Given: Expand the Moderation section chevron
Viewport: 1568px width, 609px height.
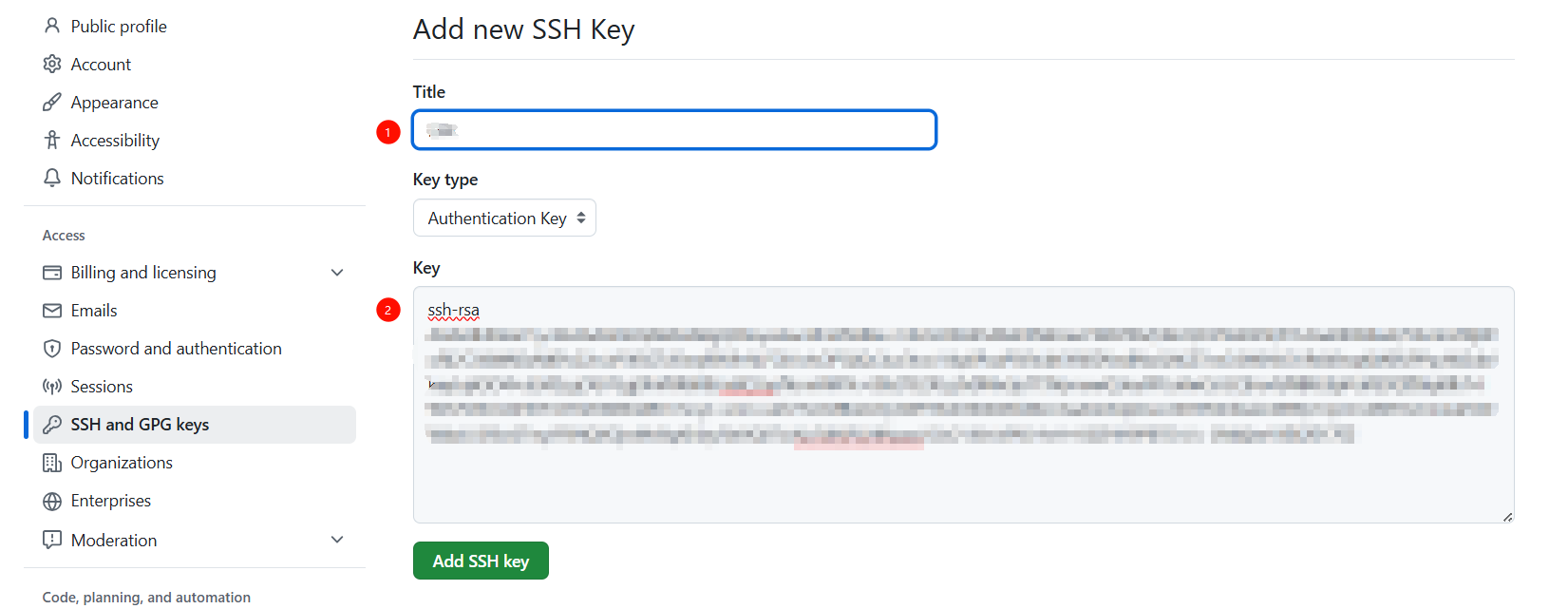Looking at the screenshot, I should pyautogui.click(x=337, y=540).
